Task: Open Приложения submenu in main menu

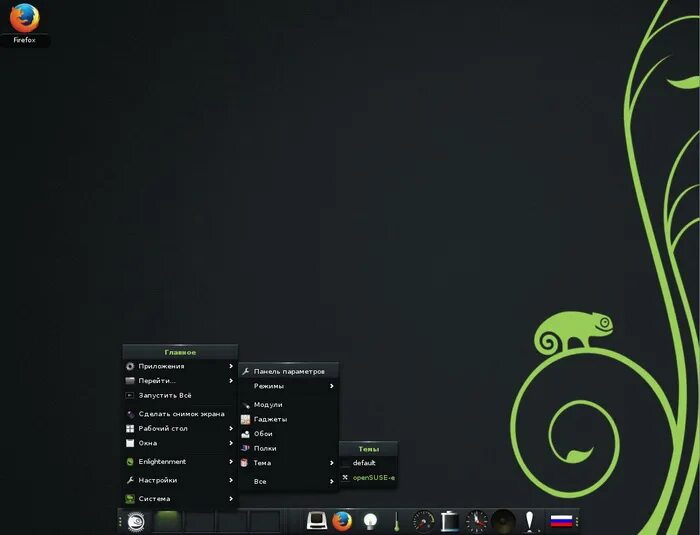Action: 180,366
